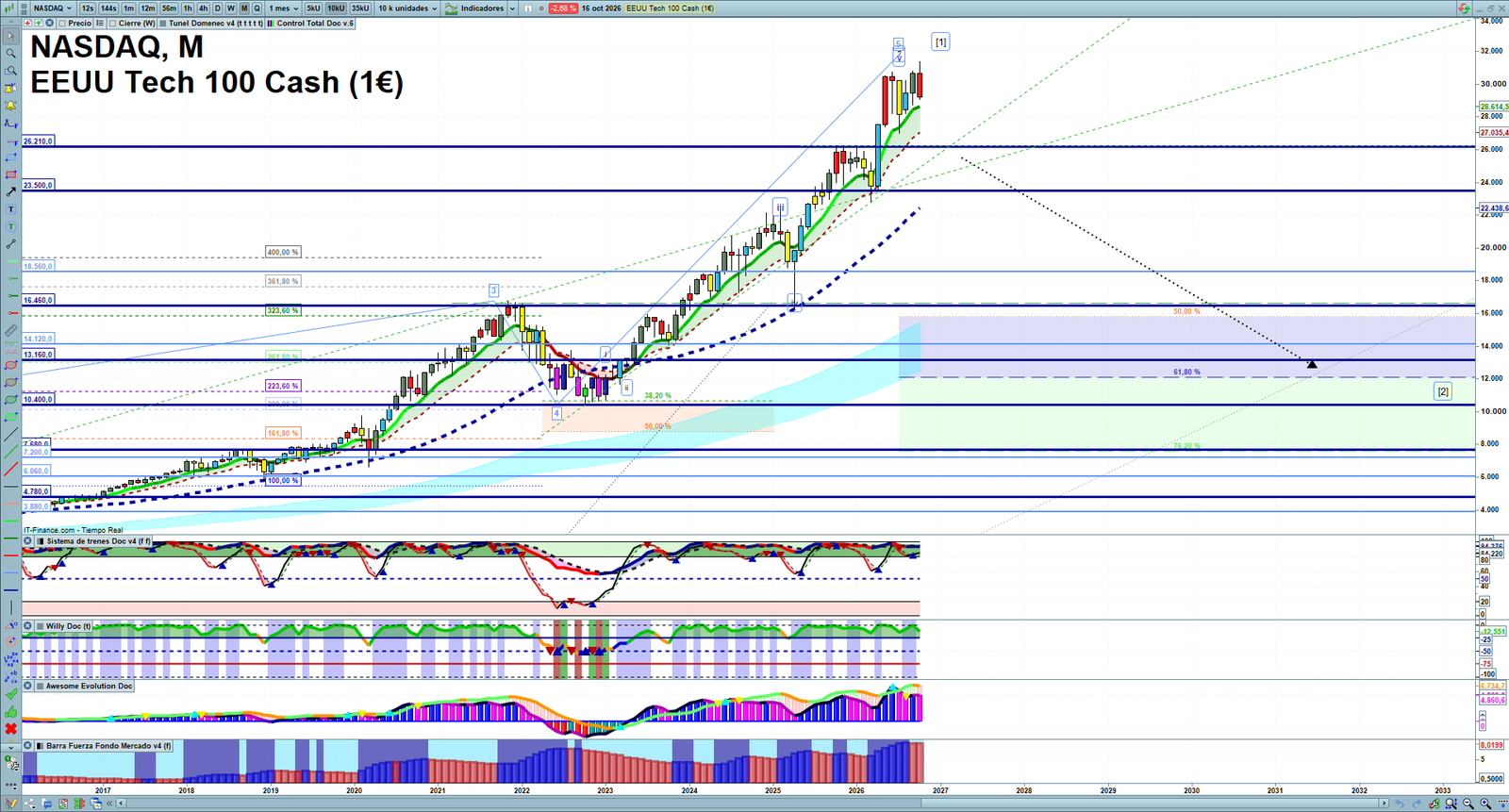Viewport: 1509px width, 812px height.
Task: Select the 5kU units toggle
Action: [313, 8]
